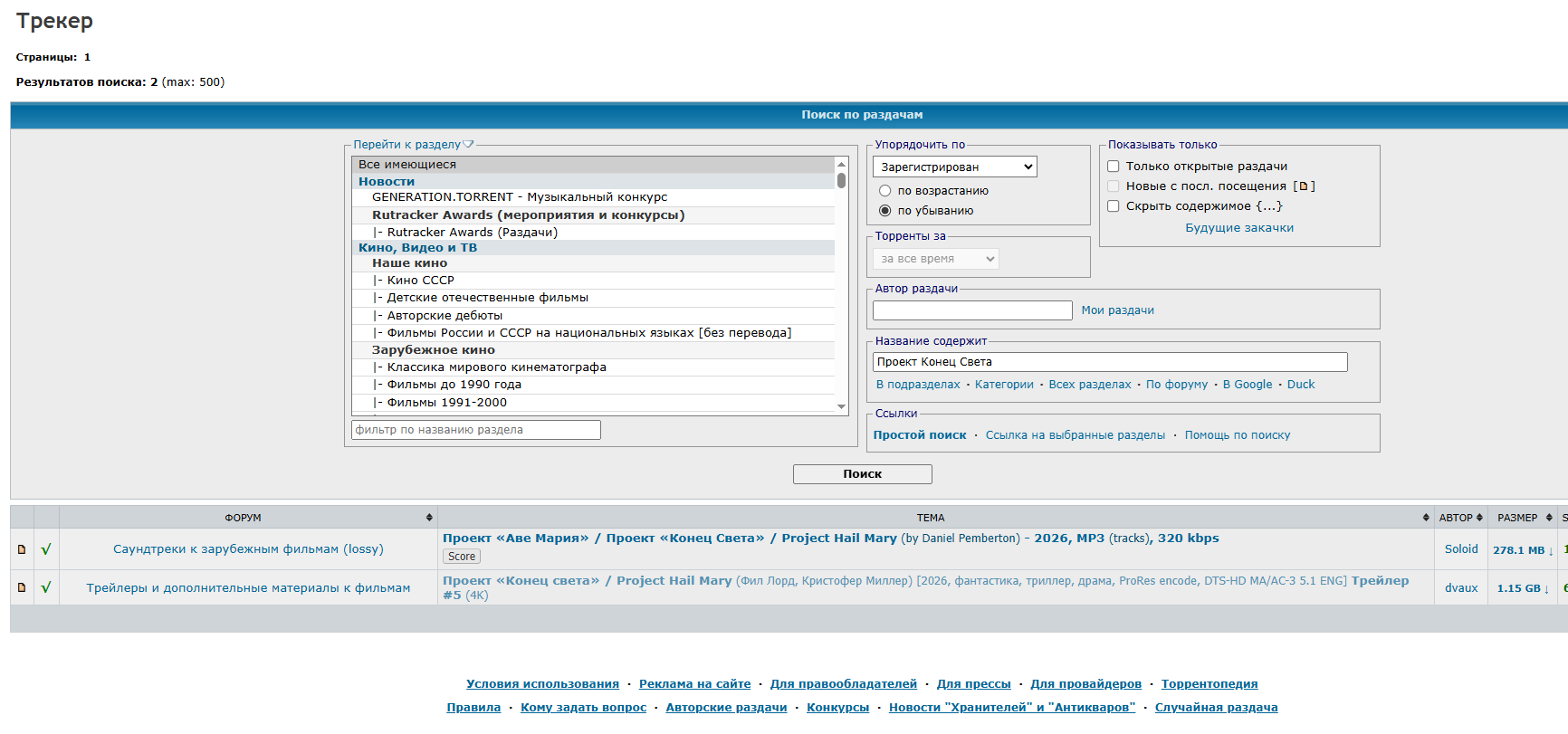
Task: Click the 'Score' button under Аве Мария topic
Action: [x=462, y=557]
